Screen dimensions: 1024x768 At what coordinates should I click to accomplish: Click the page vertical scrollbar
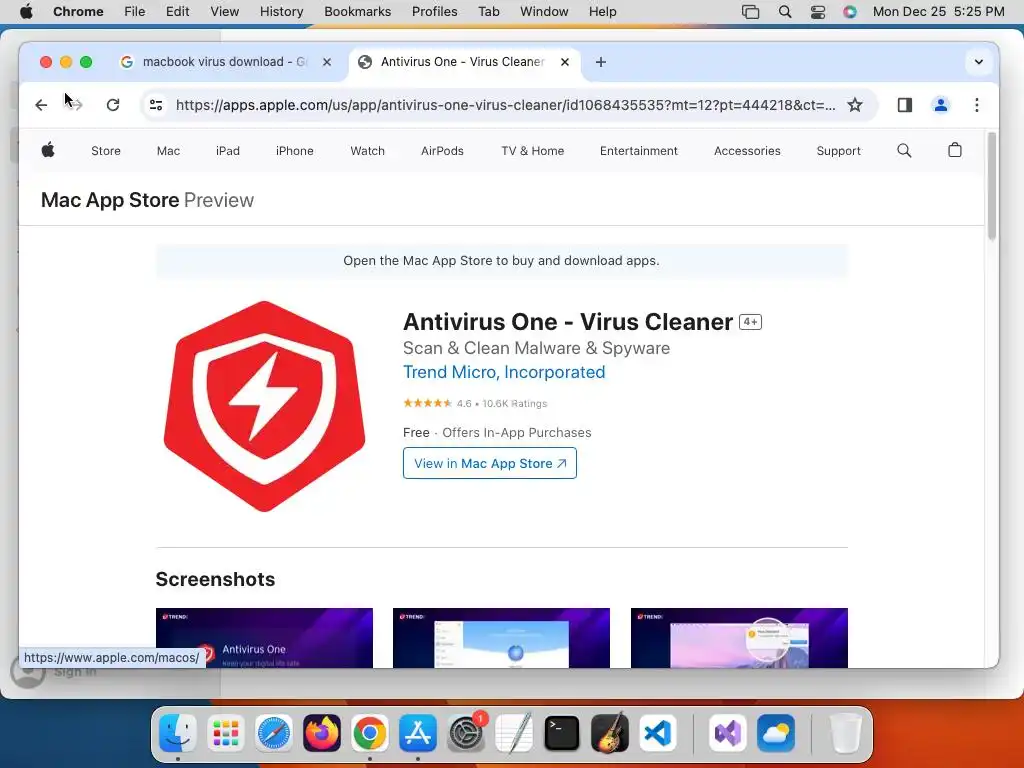(991, 186)
